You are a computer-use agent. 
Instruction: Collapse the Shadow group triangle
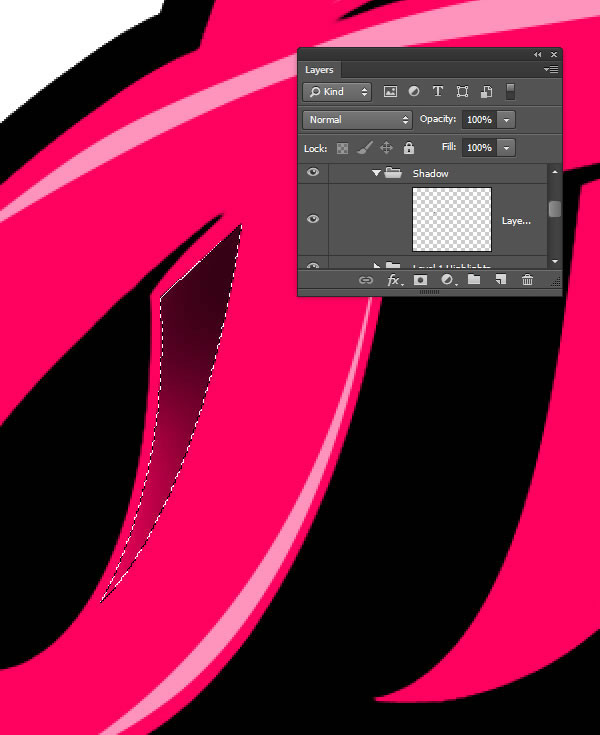pos(377,173)
